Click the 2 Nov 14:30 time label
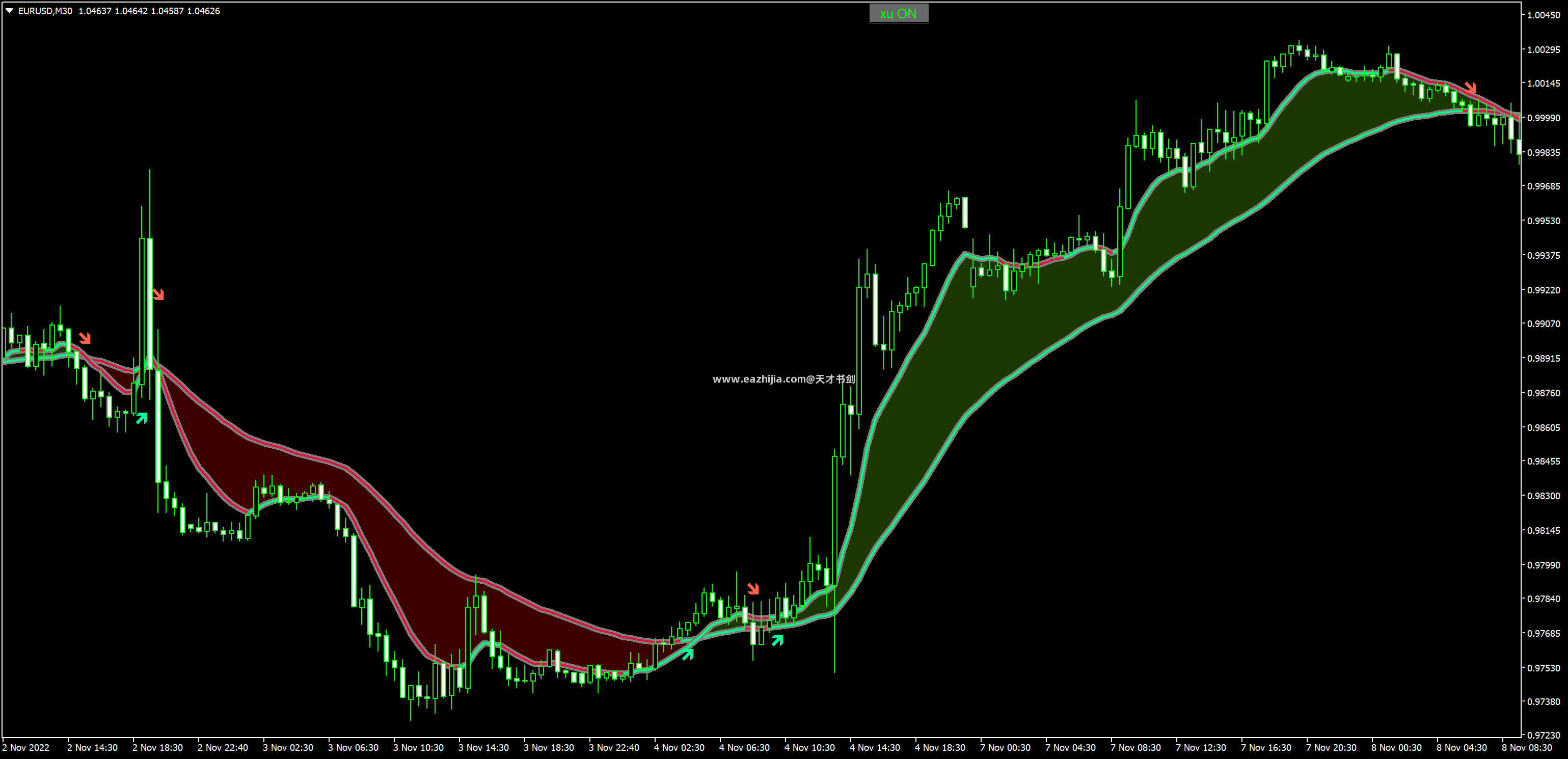The image size is (1568, 759). [x=93, y=747]
